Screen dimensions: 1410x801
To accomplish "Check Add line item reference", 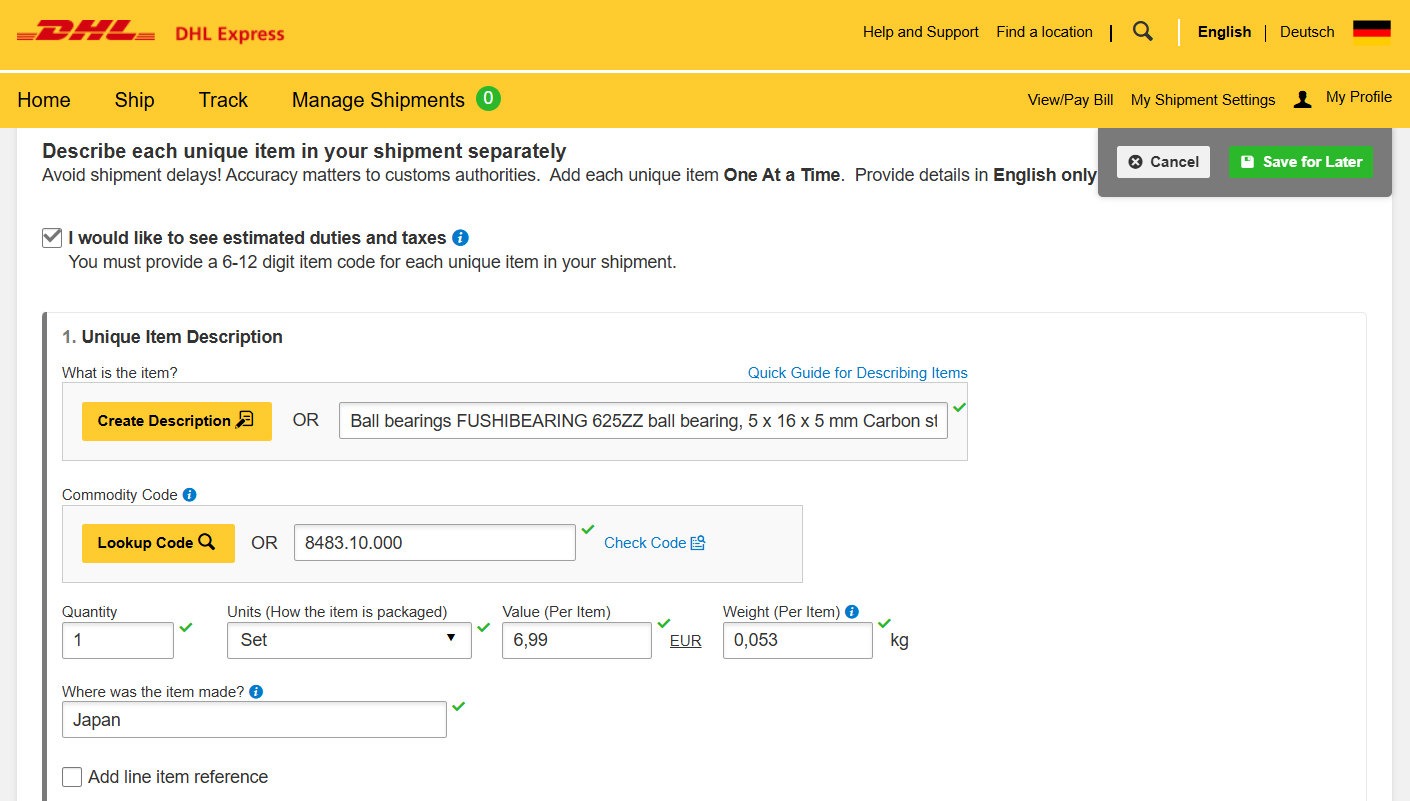I will pos(72,777).
